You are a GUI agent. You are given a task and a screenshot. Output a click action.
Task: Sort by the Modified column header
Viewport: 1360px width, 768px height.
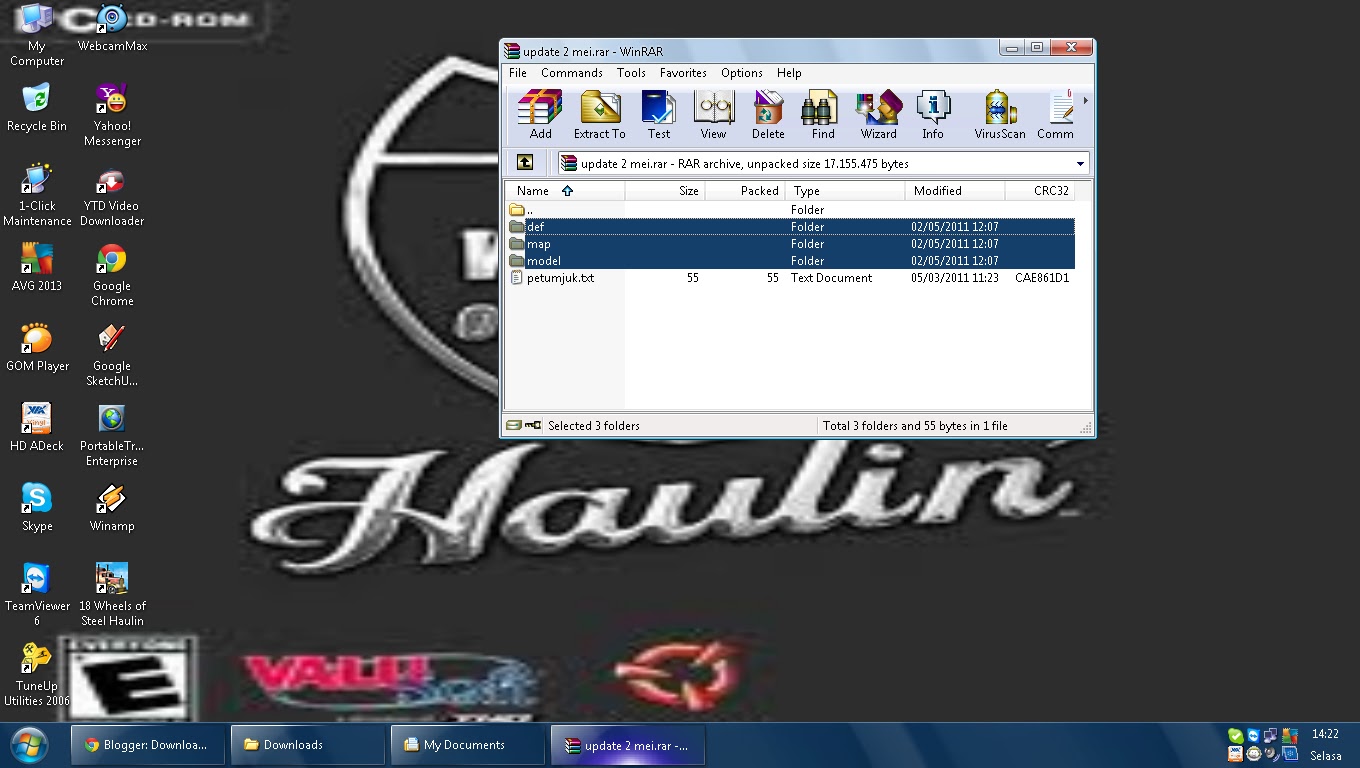tap(955, 191)
